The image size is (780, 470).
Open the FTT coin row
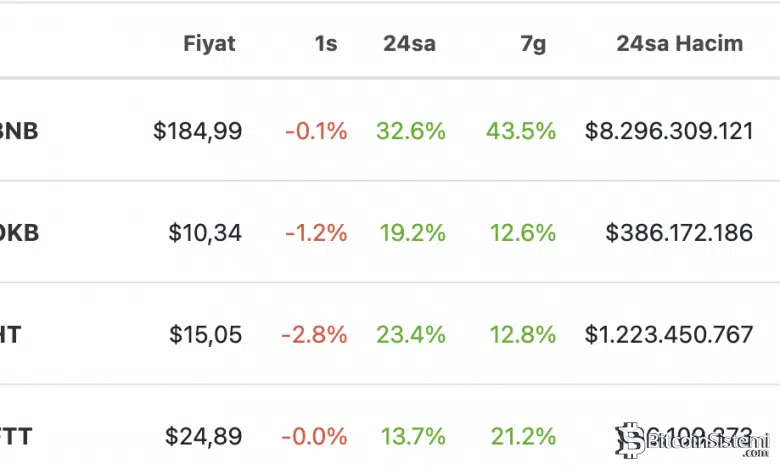click(x=14, y=437)
